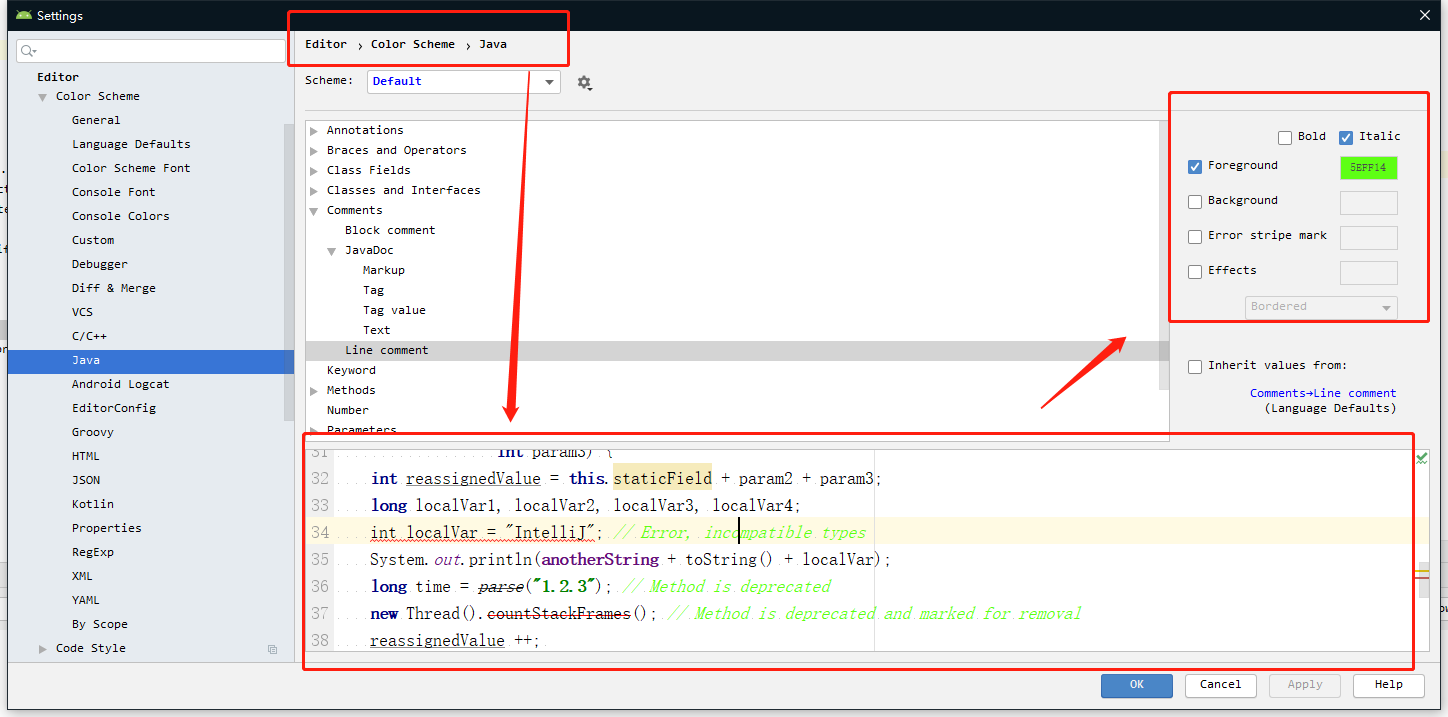The height and width of the screenshot is (717, 1448).
Task: Enable the Effects checkbox
Action: (1195, 272)
